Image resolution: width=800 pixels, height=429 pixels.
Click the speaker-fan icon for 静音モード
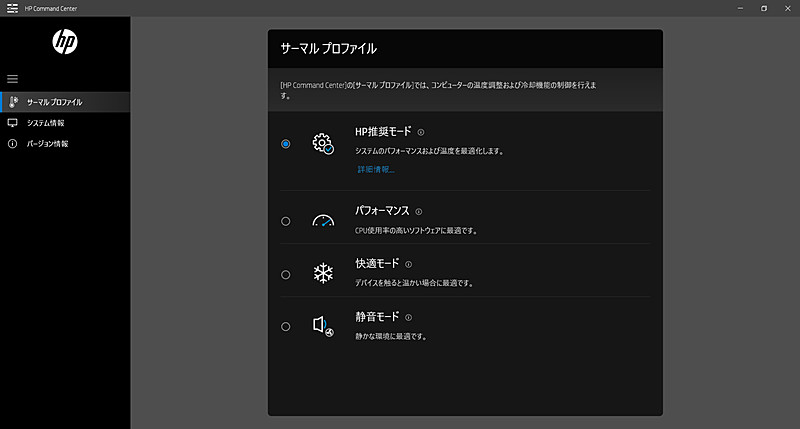coord(323,326)
